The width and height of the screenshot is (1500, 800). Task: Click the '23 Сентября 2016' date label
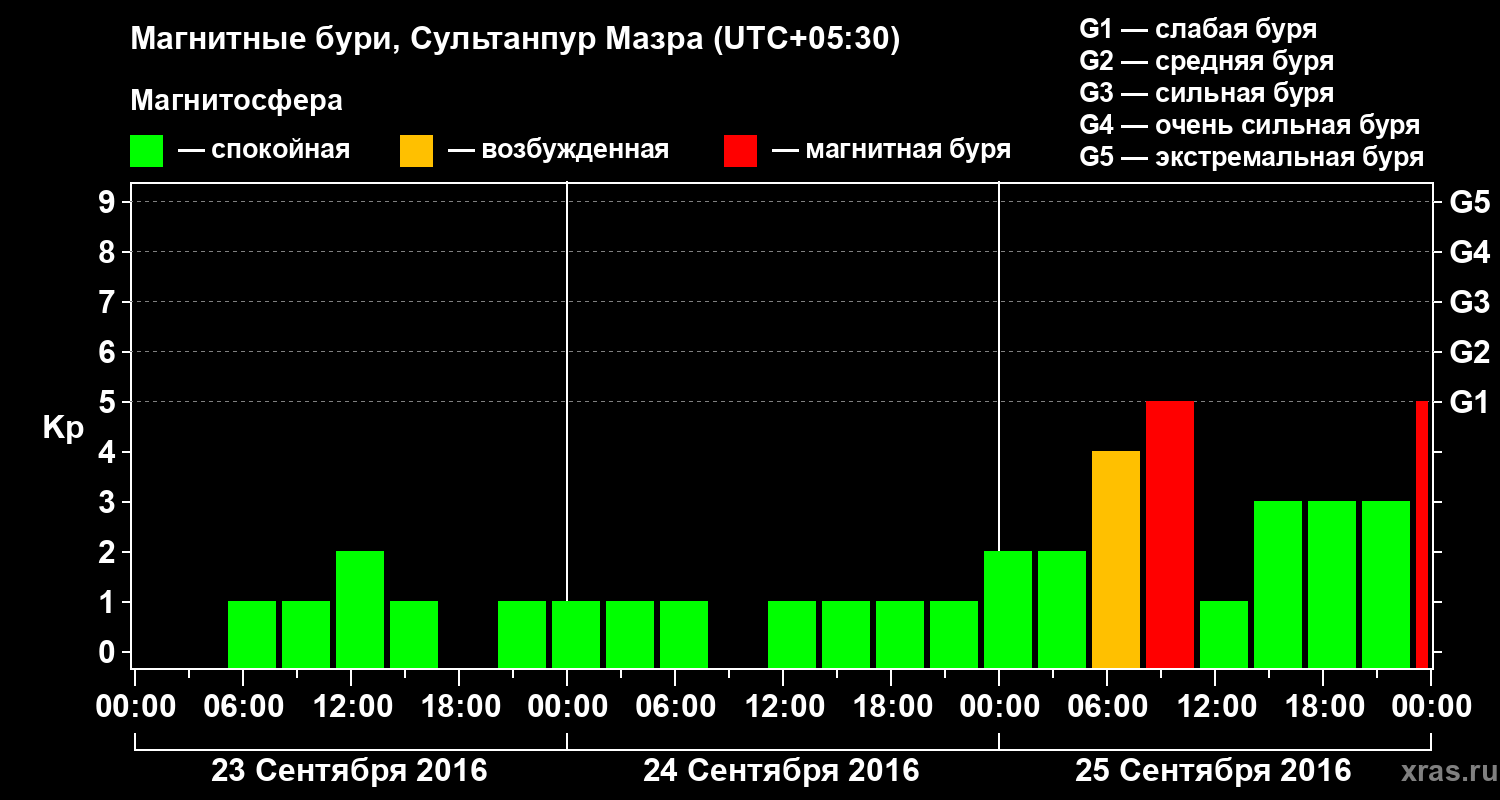[349, 771]
